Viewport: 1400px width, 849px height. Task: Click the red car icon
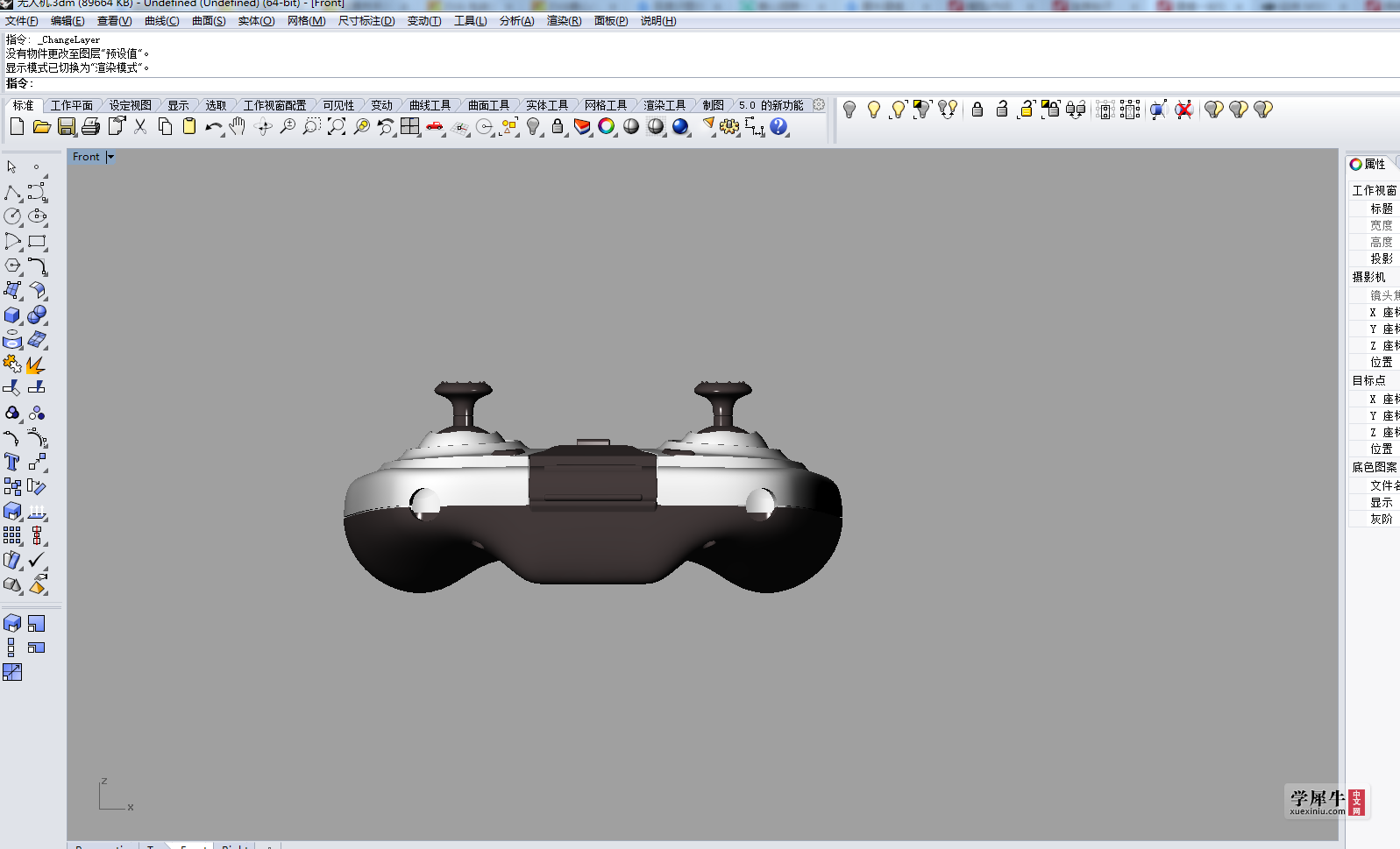coord(435,127)
